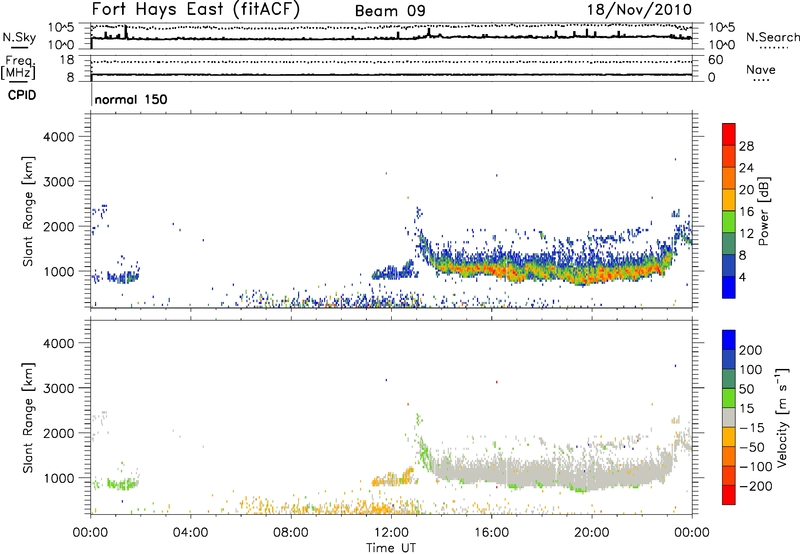Click the Time UT axis title

tap(391, 548)
